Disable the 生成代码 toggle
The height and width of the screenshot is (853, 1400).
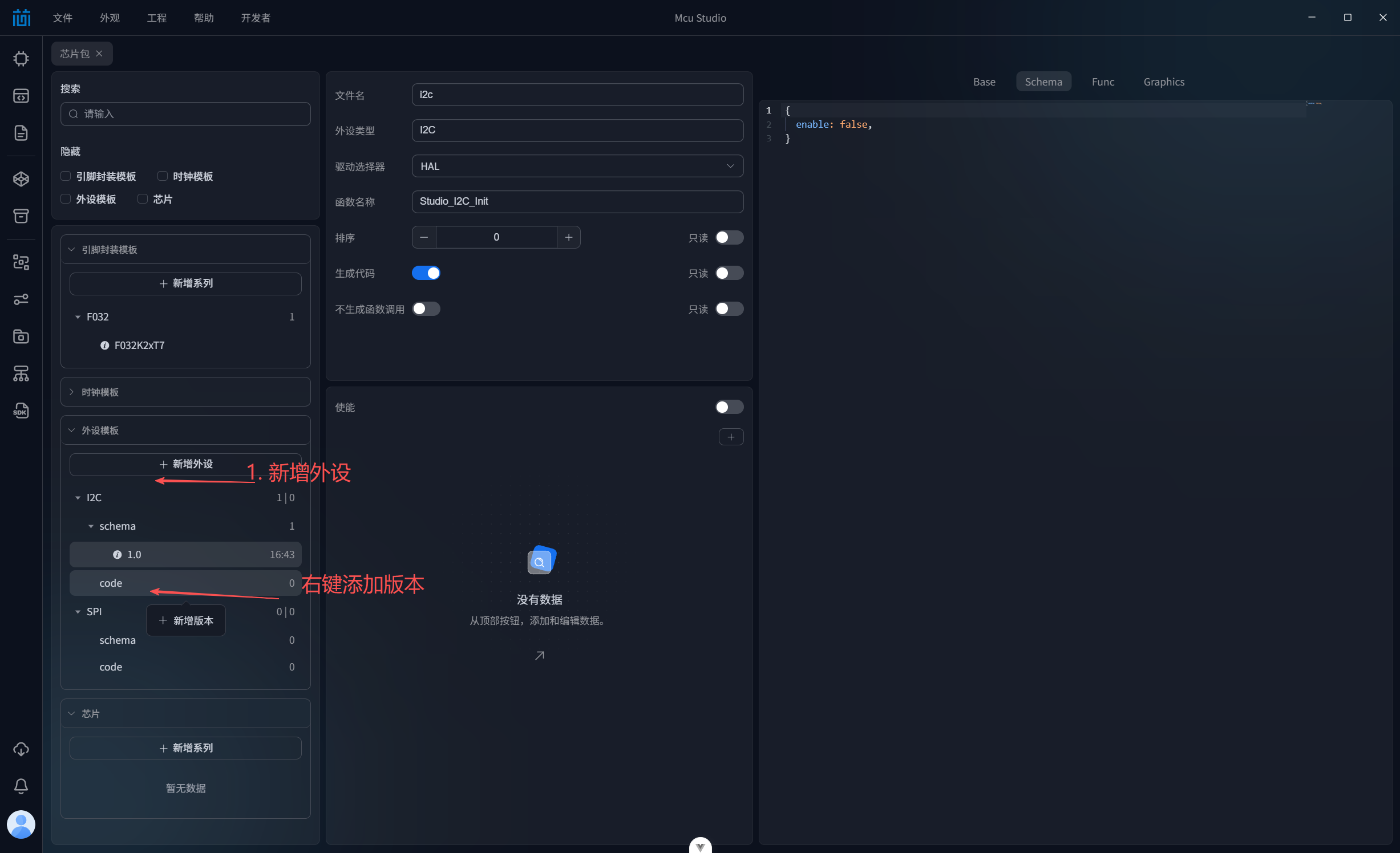[x=426, y=273]
